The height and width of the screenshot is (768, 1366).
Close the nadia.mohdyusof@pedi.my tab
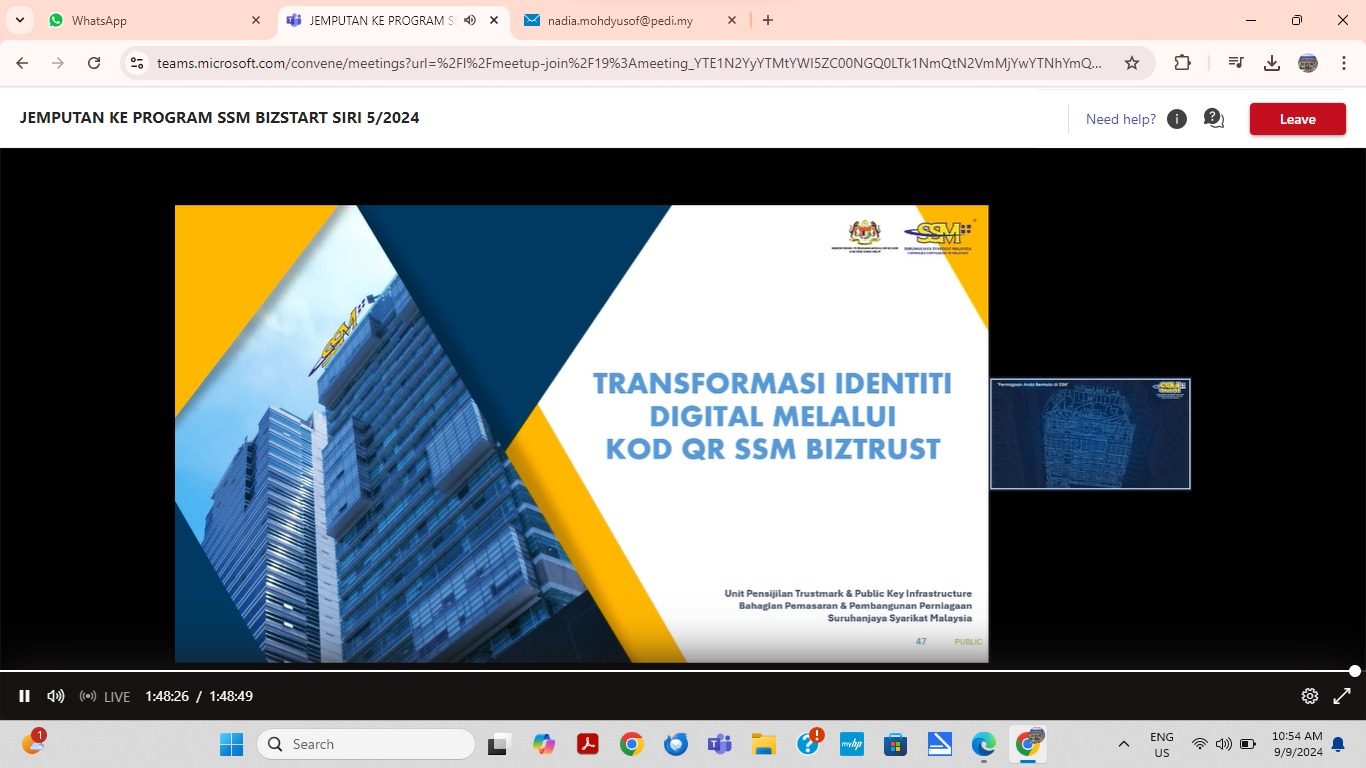coord(732,20)
